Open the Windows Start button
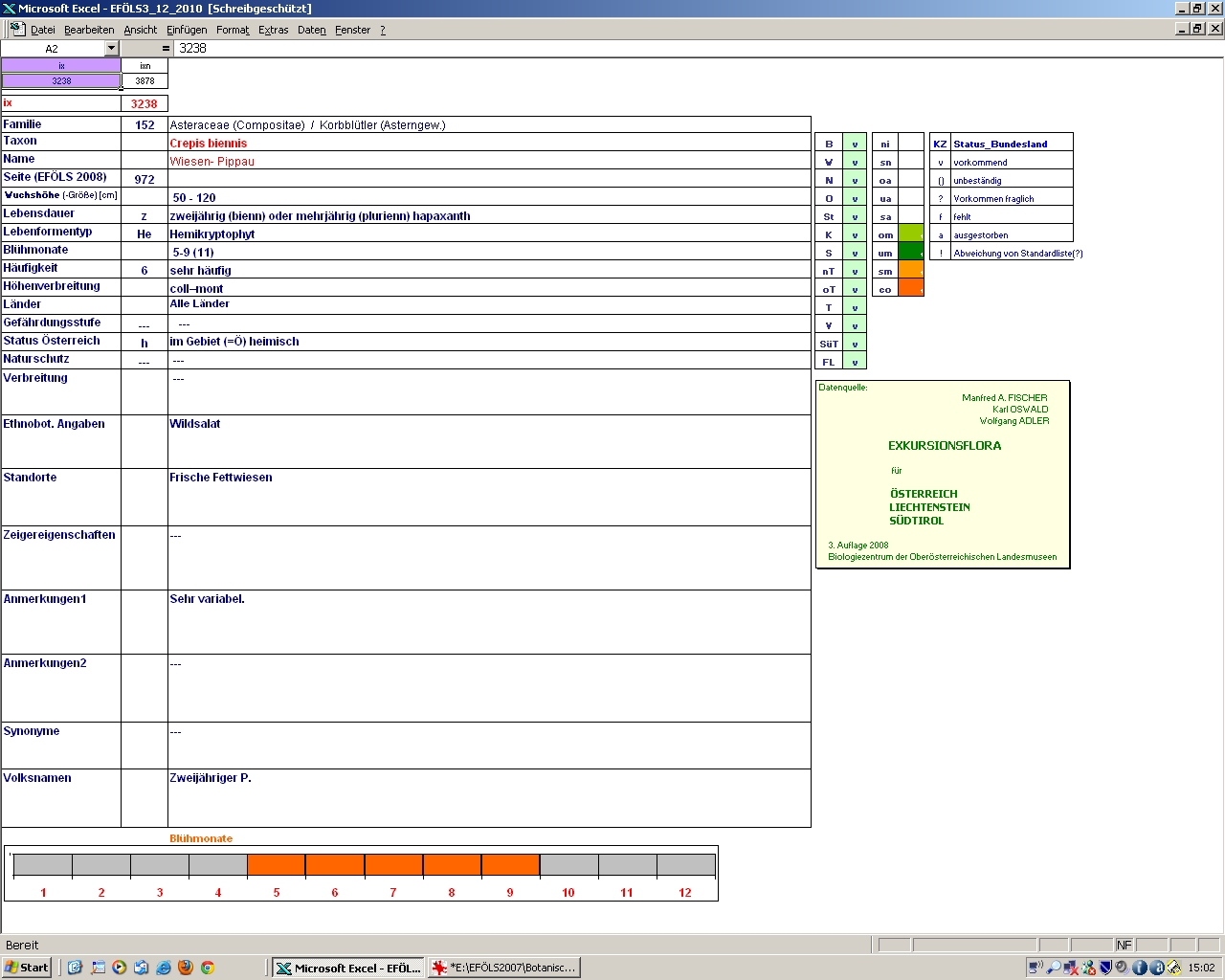Viewport: 1225px width, 980px height. [27, 968]
